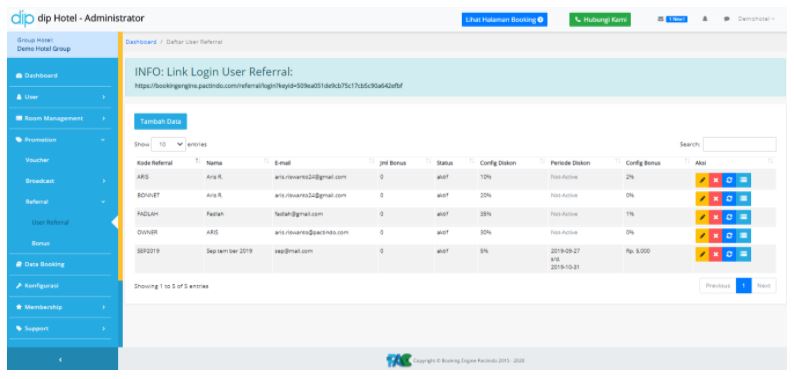Click the Search input field
Image resolution: width=794 pixels, height=379 pixels.
[x=739, y=144]
